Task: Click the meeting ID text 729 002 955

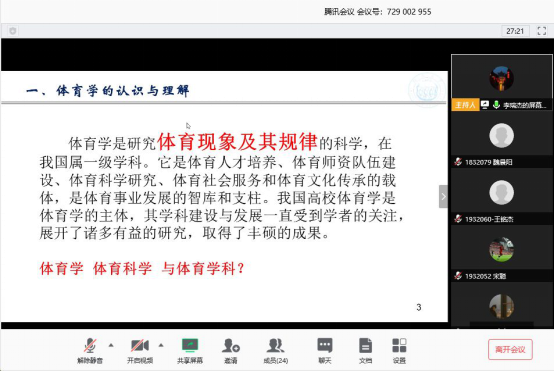Action: click(409, 12)
